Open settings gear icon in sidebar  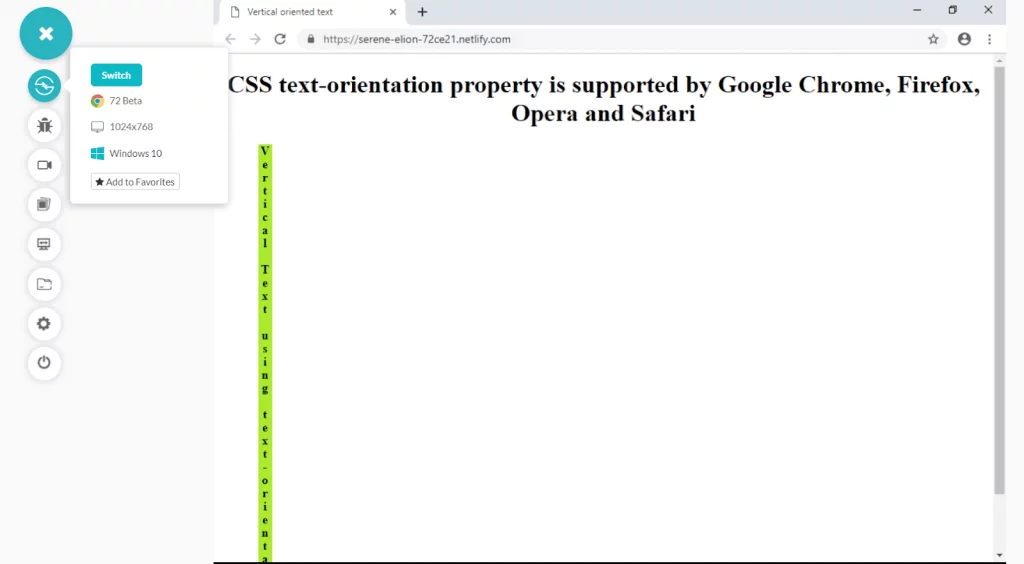click(x=44, y=323)
